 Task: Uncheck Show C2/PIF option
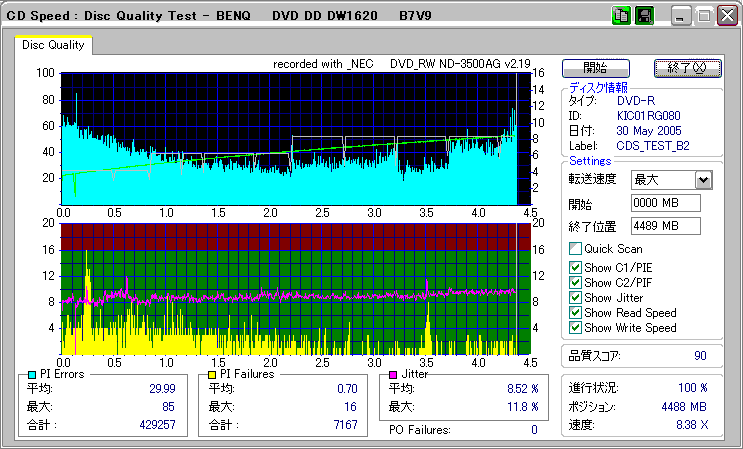point(575,283)
